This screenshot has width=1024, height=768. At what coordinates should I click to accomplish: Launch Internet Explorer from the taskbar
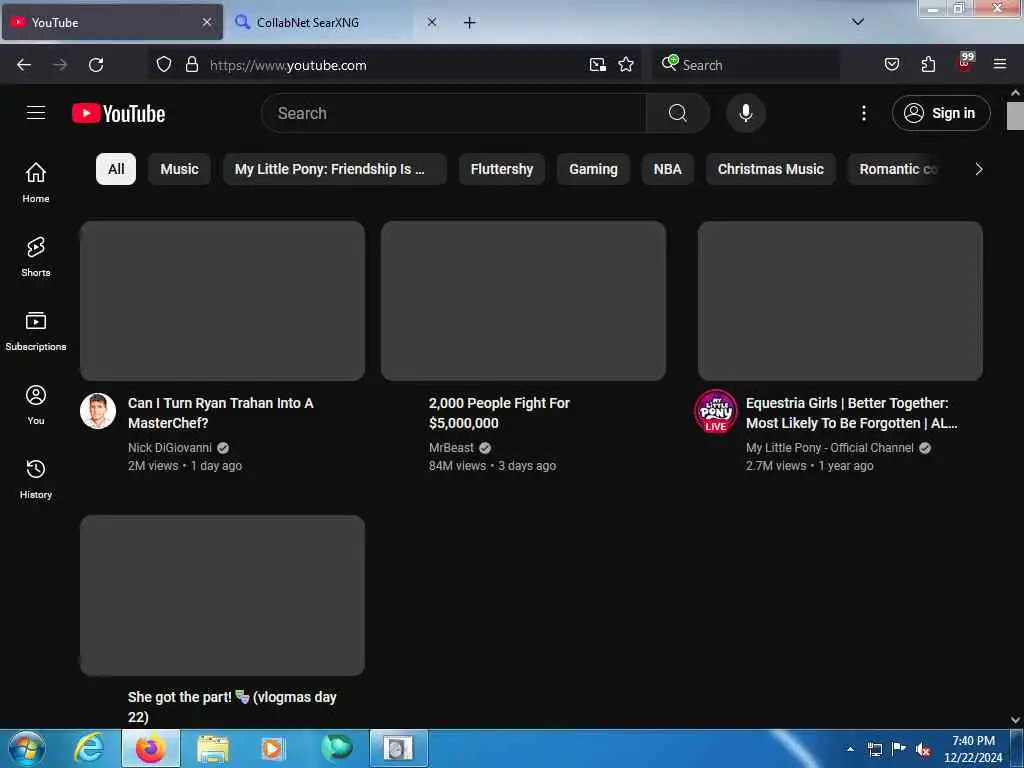(89, 749)
